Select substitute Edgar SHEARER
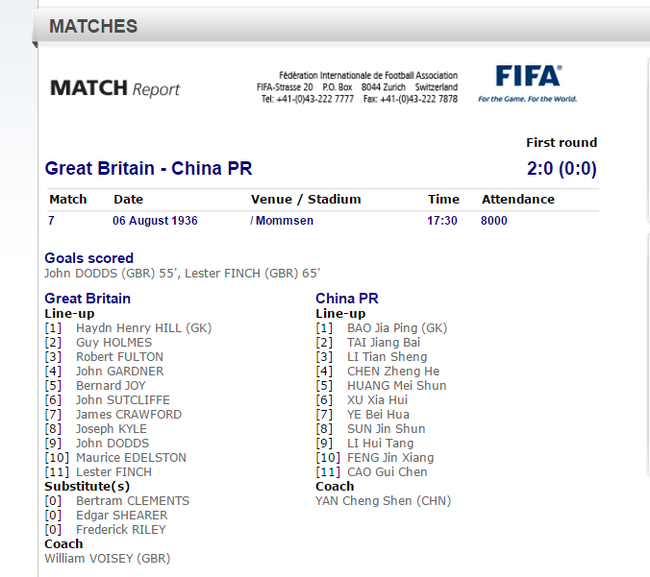Screen dimensions: 650x577 [121, 515]
